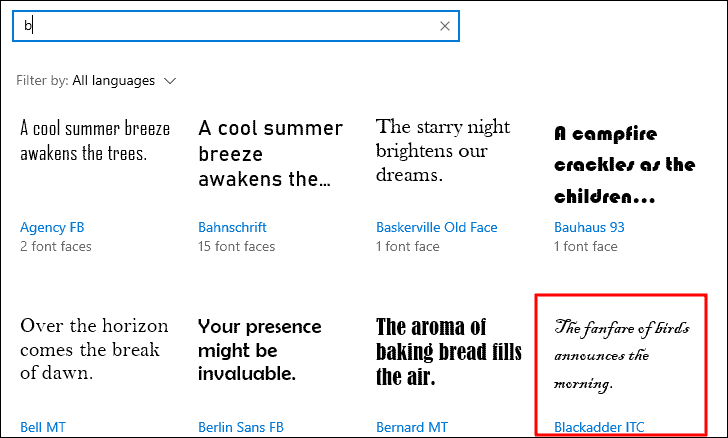Screen dimensions: 728x438
Task: Expand the filter chevron arrow
Action: point(170,81)
